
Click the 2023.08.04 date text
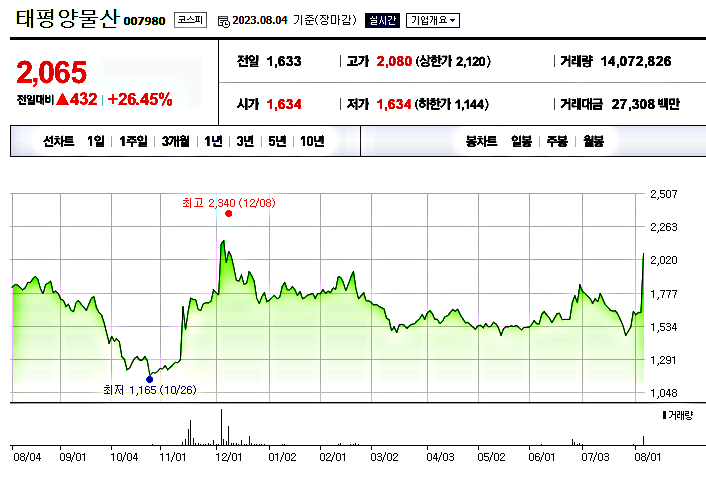pos(260,20)
